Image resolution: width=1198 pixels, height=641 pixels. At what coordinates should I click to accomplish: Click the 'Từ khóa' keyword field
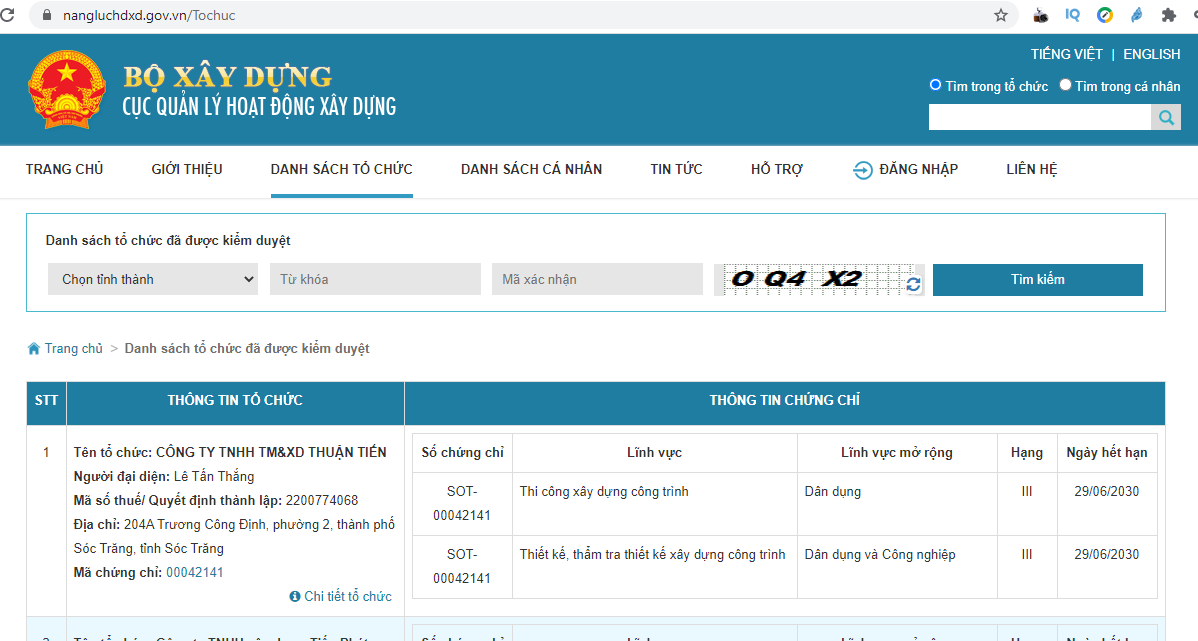coord(374,280)
